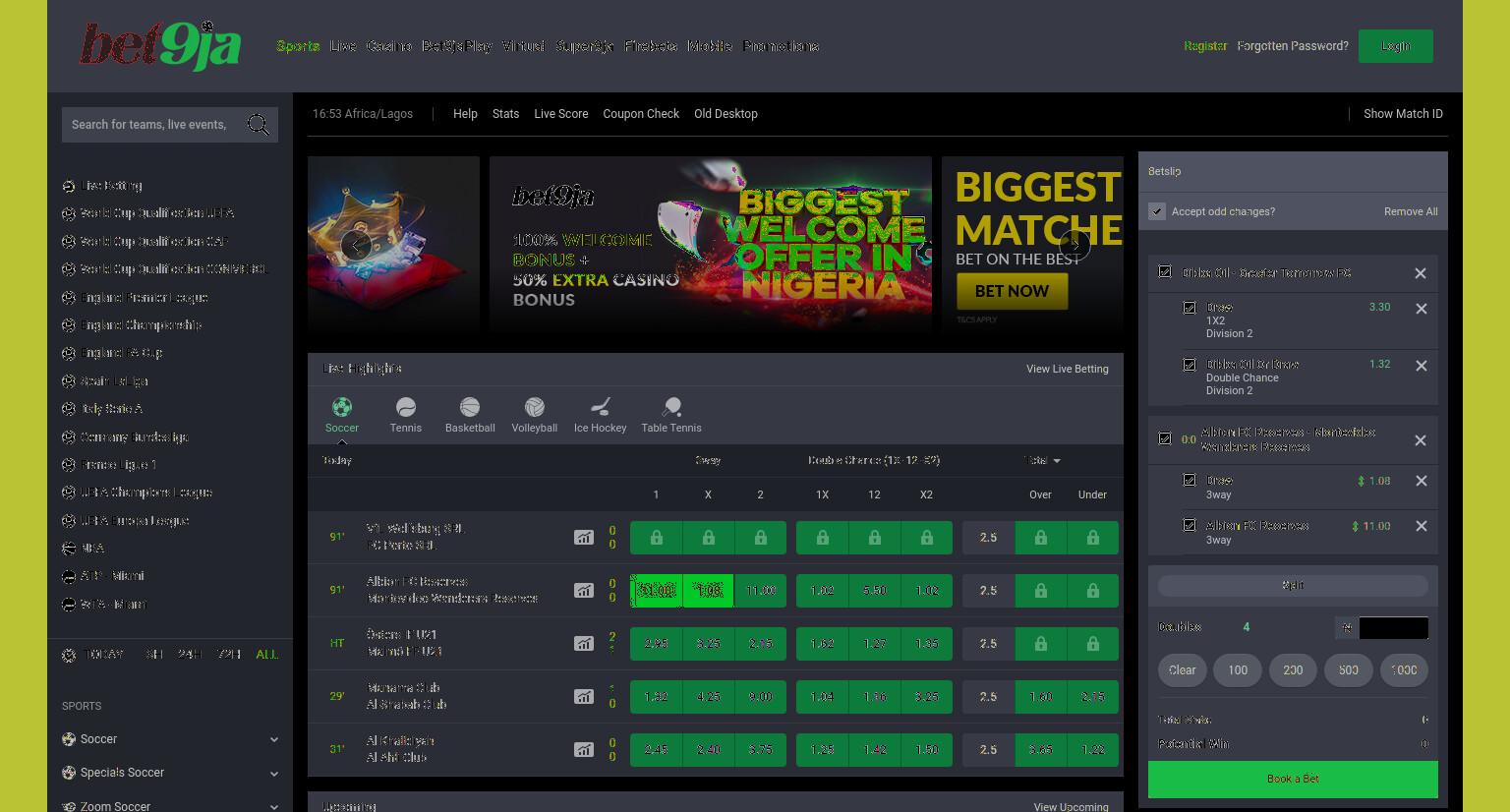The image size is (1510, 812).
Task: Click the BET NOW banner button
Action: (1012, 291)
